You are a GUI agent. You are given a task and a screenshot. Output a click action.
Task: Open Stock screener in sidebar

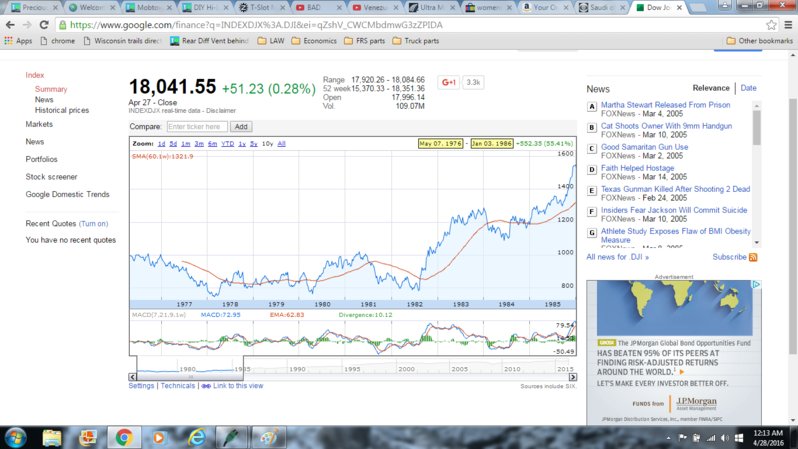[x=51, y=177]
